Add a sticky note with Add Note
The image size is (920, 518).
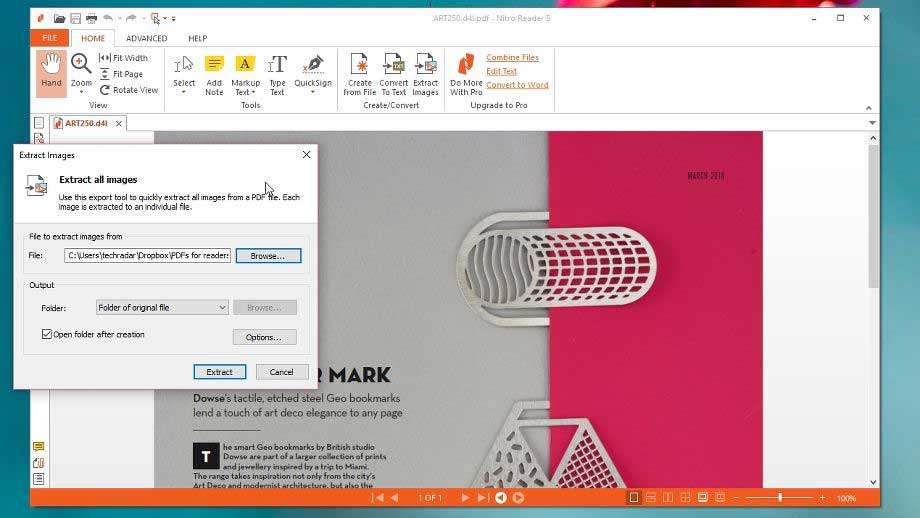(214, 75)
